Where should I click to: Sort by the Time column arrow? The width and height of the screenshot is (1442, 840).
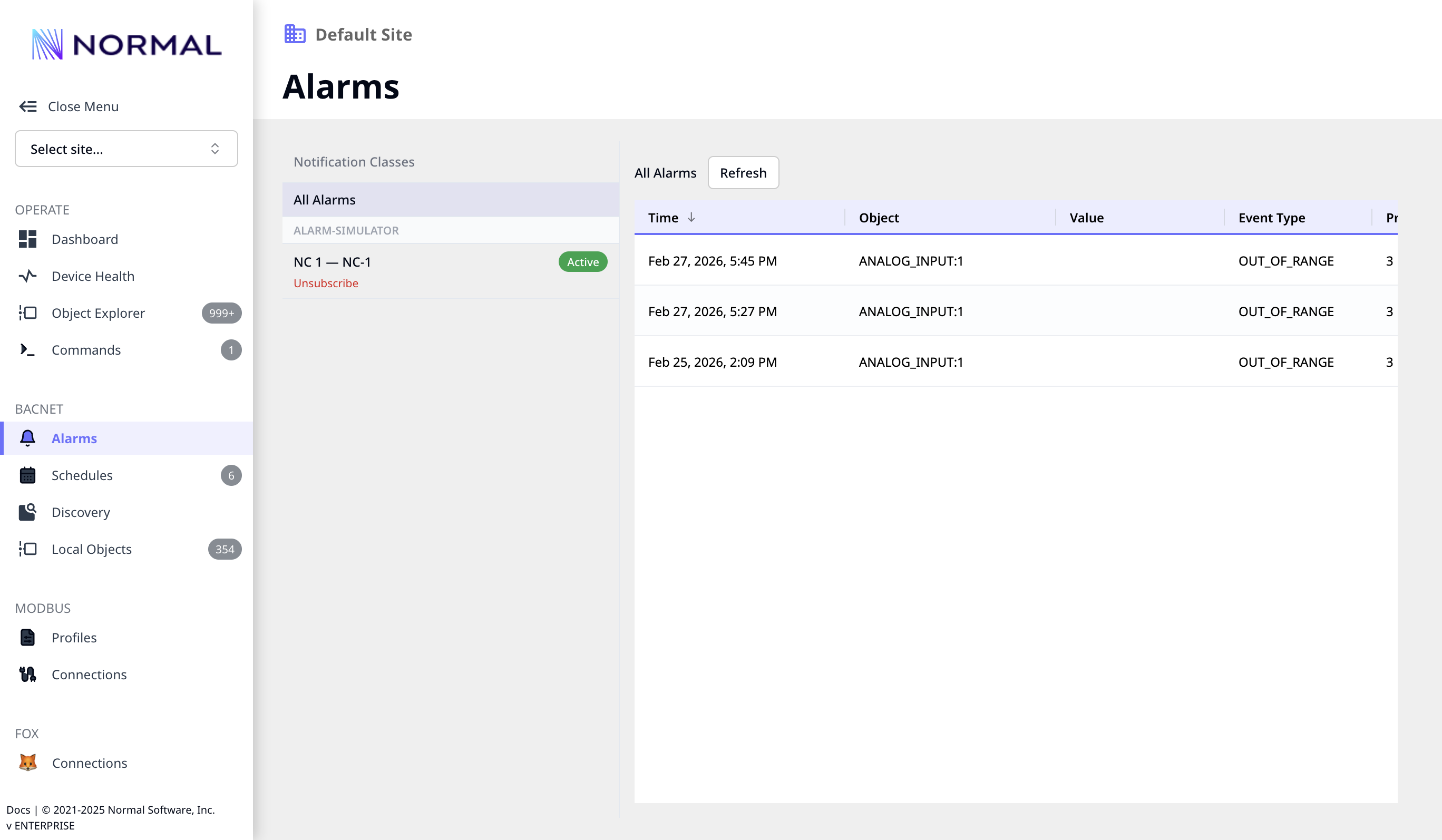(691, 218)
